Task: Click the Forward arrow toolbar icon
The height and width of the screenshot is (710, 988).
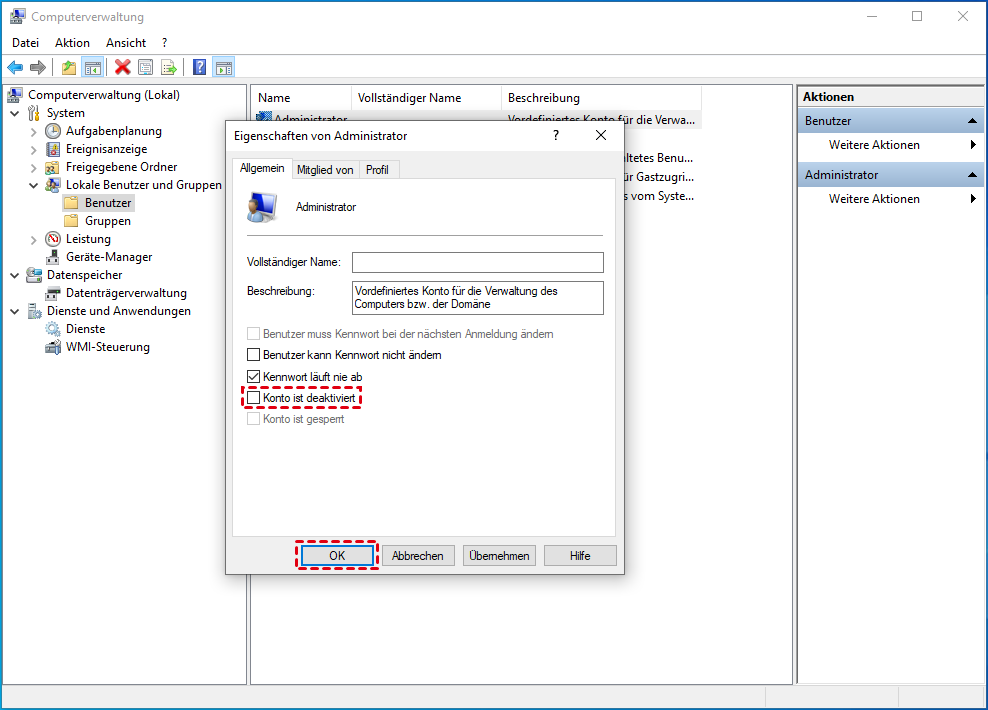Action: [x=38, y=67]
